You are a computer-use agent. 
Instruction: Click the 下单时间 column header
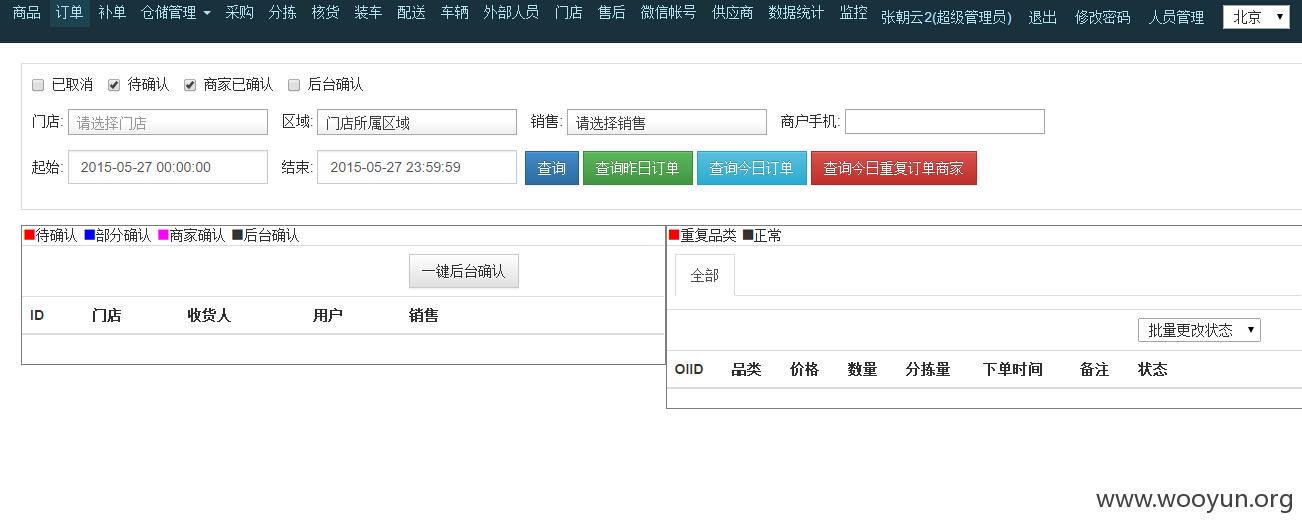[1013, 369]
